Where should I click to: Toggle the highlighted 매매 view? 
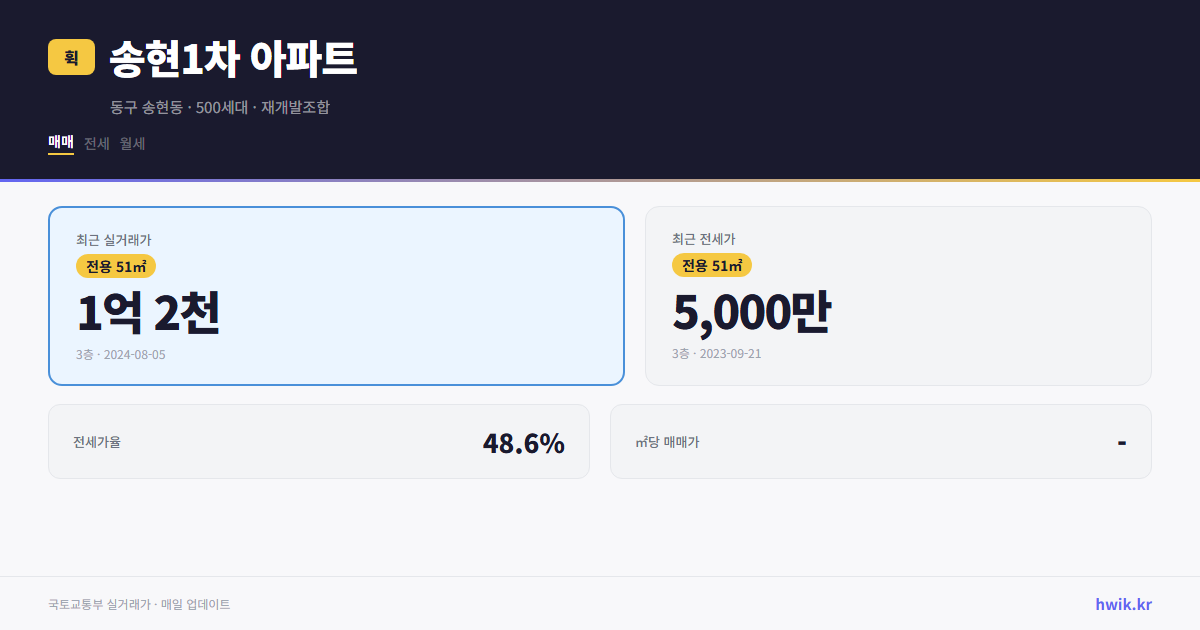click(60, 143)
